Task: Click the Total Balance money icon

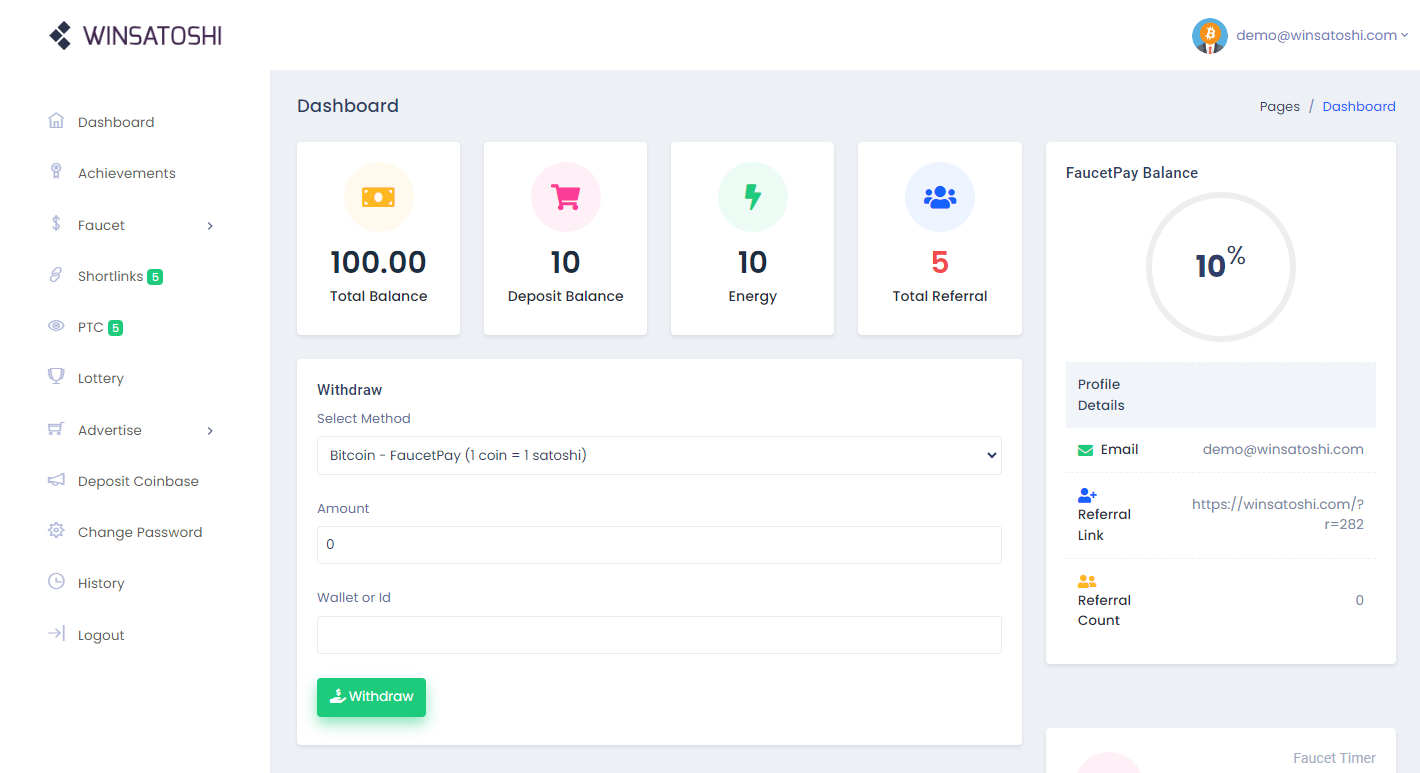Action: [378, 197]
